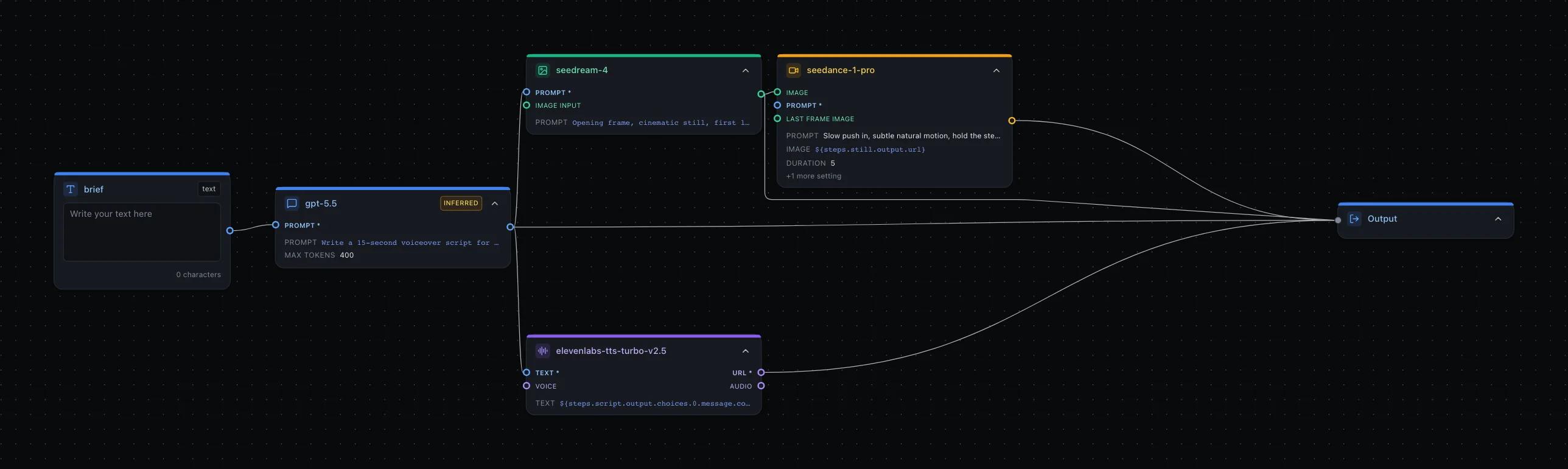Click '0 characters' counter on brief
The width and height of the screenshot is (1568, 469).
(198, 275)
